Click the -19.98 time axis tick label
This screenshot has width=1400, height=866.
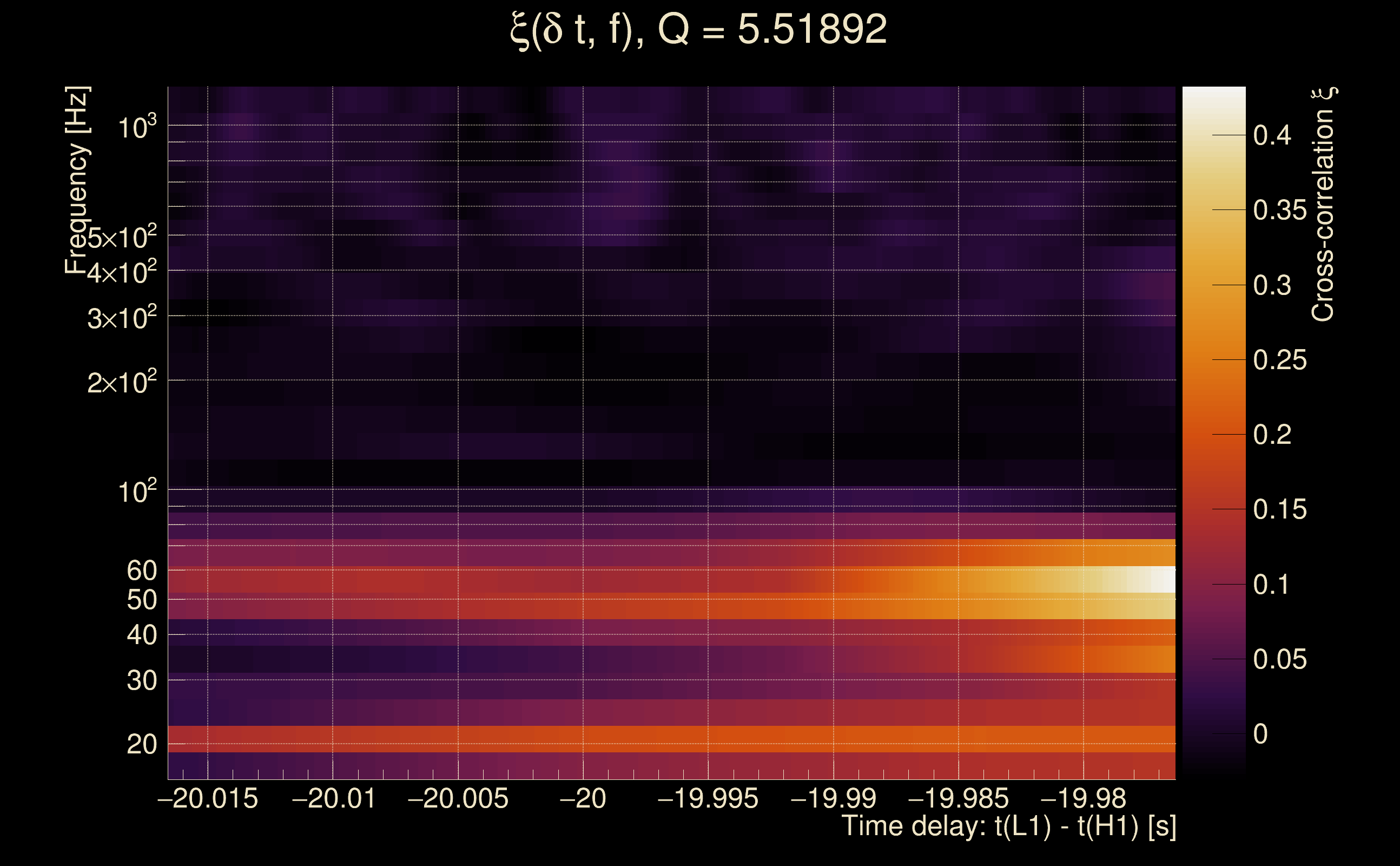(x=1083, y=799)
